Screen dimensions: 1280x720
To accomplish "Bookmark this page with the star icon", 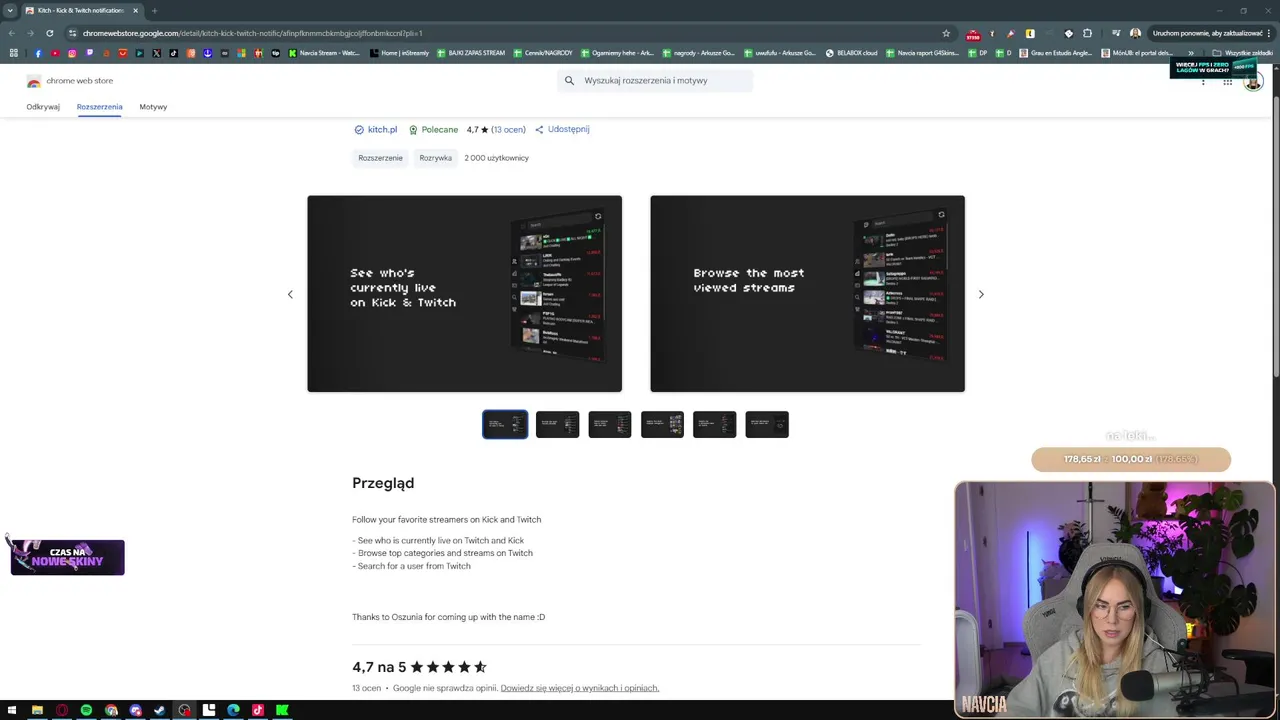I will (946, 33).
